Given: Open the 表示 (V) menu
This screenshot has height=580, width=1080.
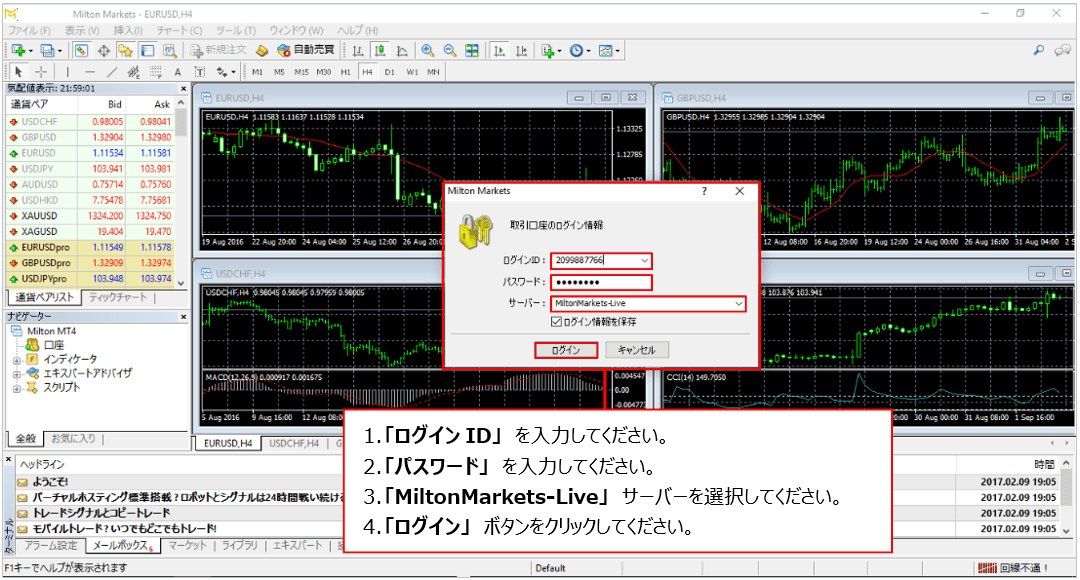Looking at the screenshot, I should tap(82, 30).
